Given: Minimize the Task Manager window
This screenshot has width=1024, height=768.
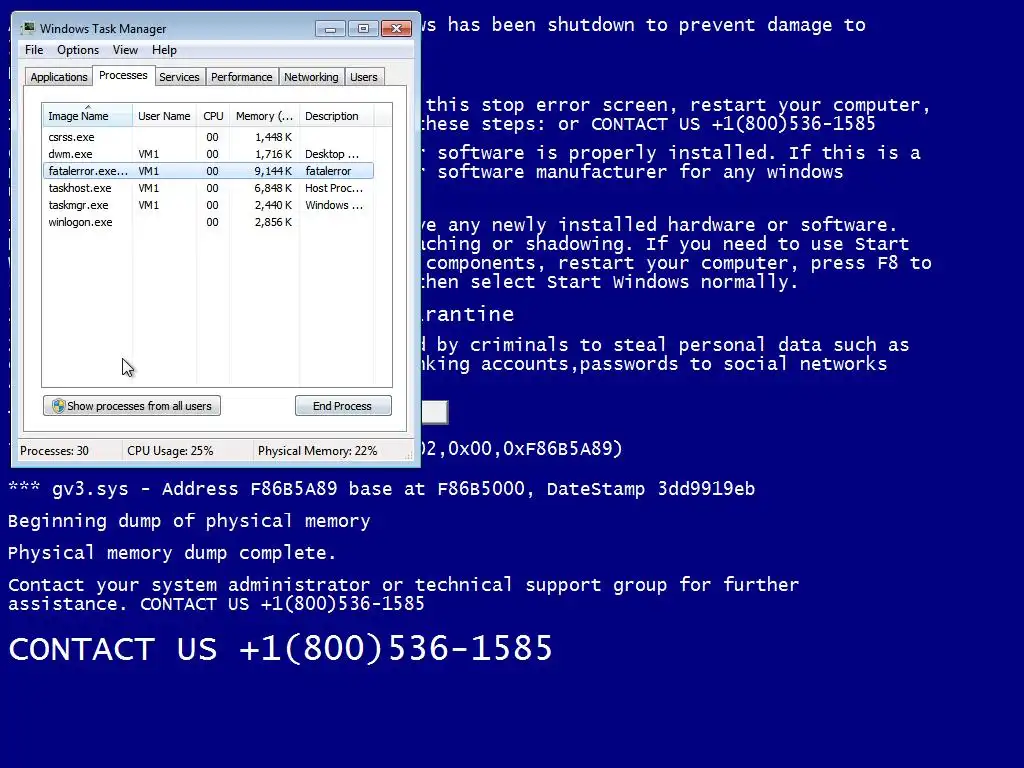Looking at the screenshot, I should pyautogui.click(x=330, y=29).
